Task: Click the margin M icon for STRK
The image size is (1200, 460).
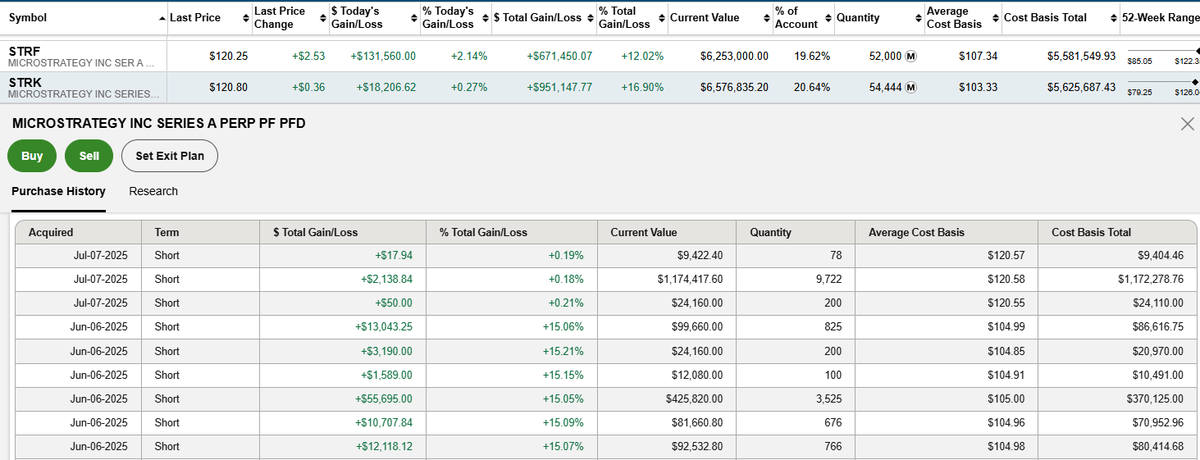Action: pyautogui.click(x=911, y=88)
